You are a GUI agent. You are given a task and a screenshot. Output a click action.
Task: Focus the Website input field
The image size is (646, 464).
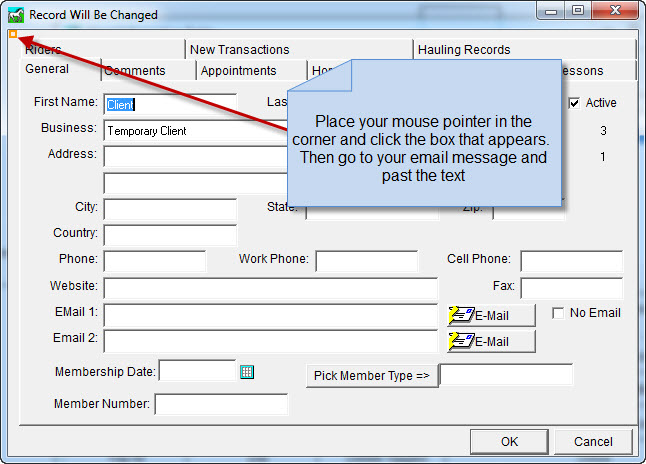click(x=271, y=288)
